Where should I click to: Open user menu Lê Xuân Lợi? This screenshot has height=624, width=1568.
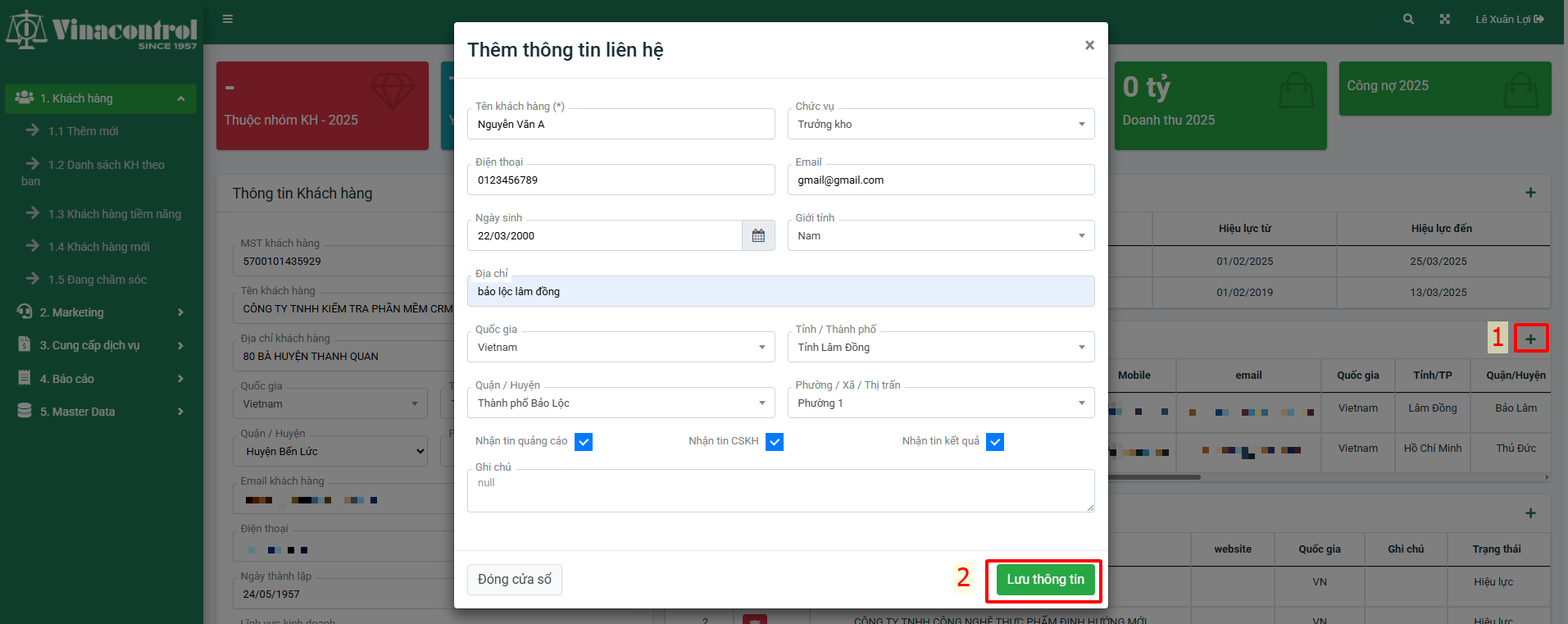coord(1510,19)
